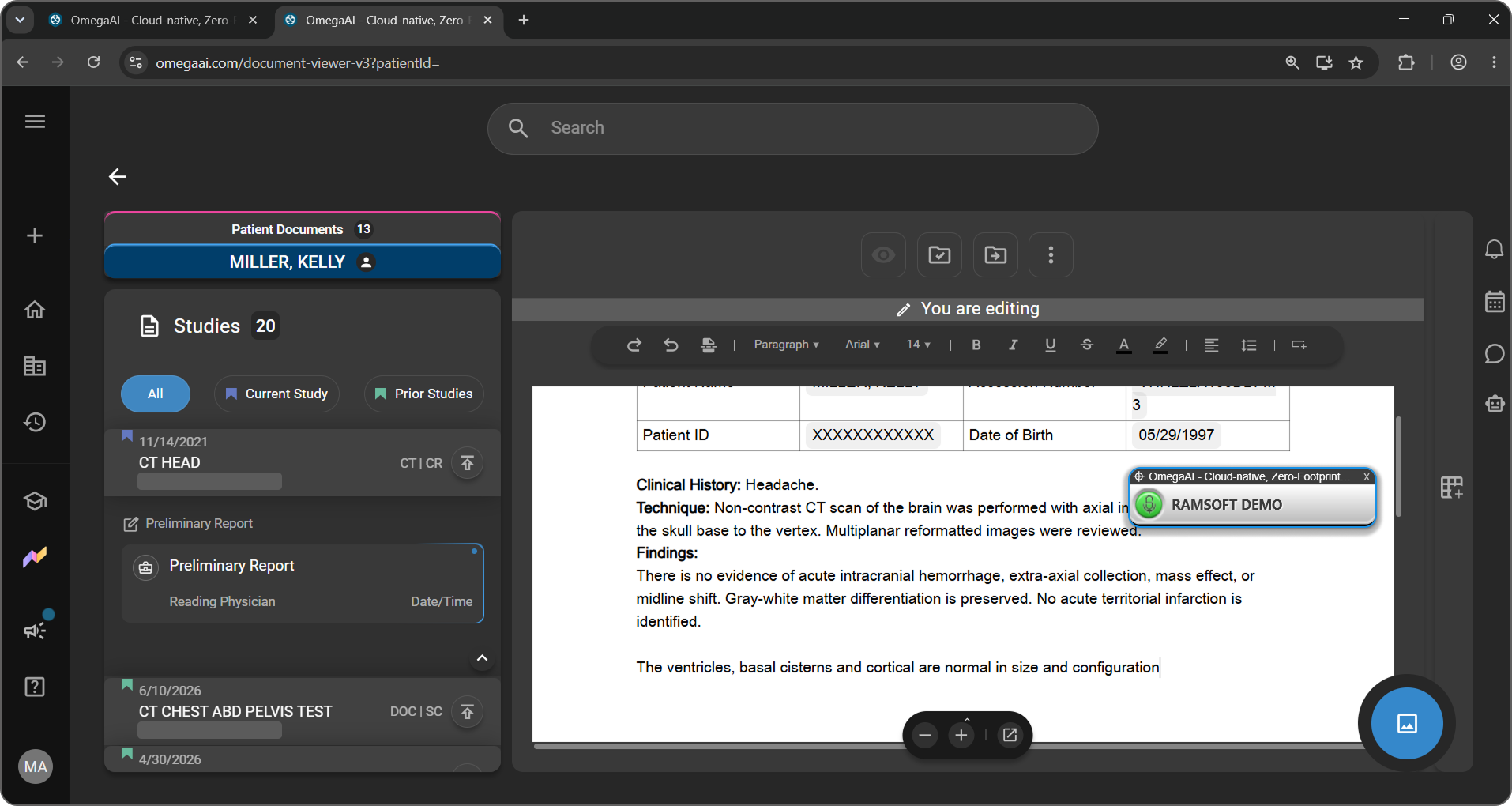Click the clear formatting icon

click(708, 345)
